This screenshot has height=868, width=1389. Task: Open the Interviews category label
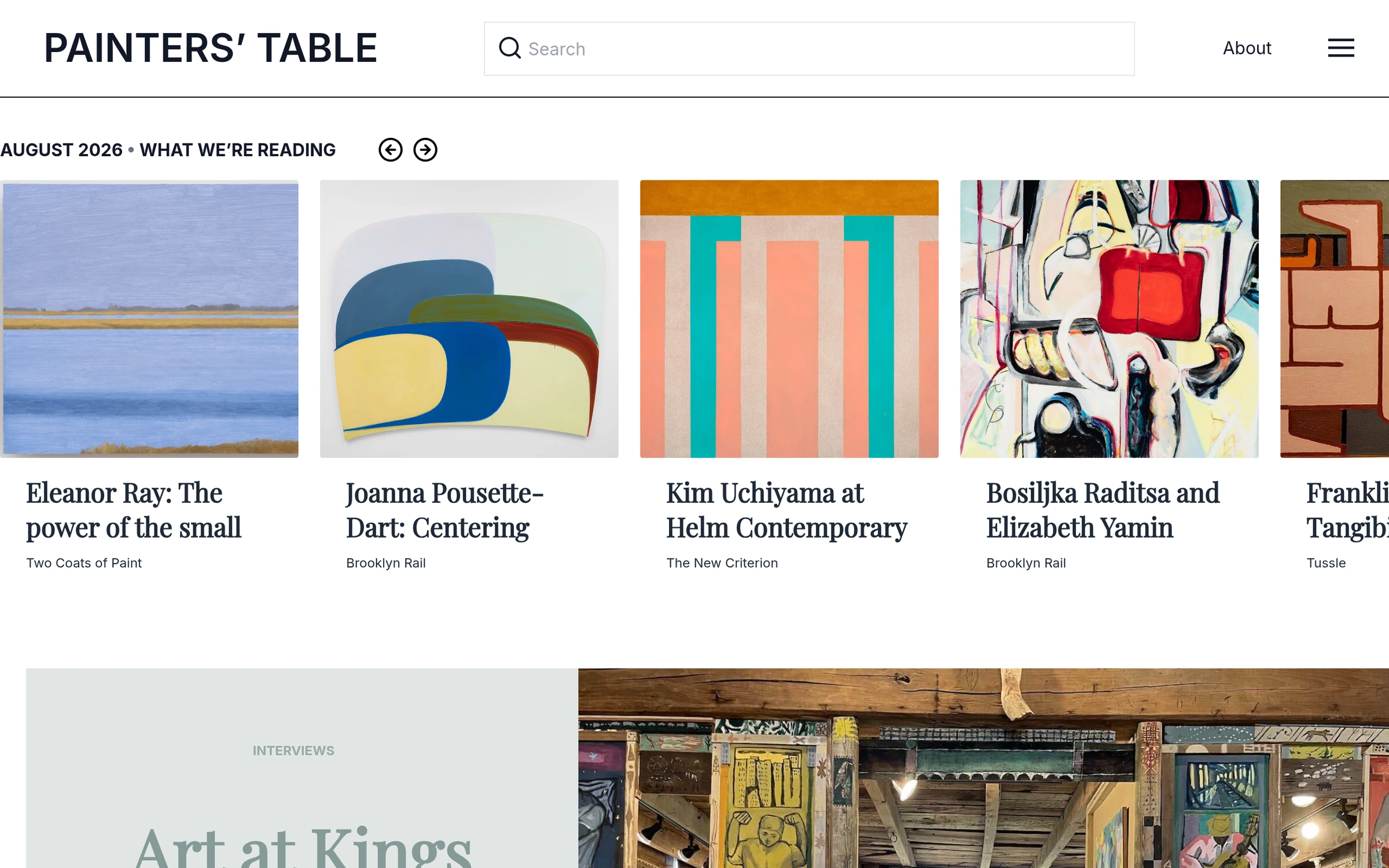coord(293,751)
